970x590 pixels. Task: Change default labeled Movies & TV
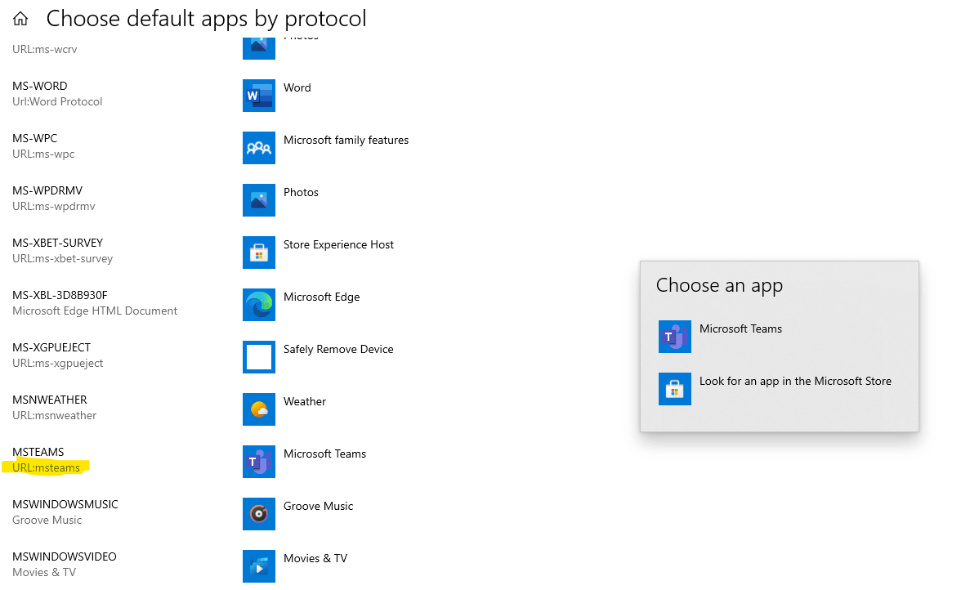tap(315, 558)
